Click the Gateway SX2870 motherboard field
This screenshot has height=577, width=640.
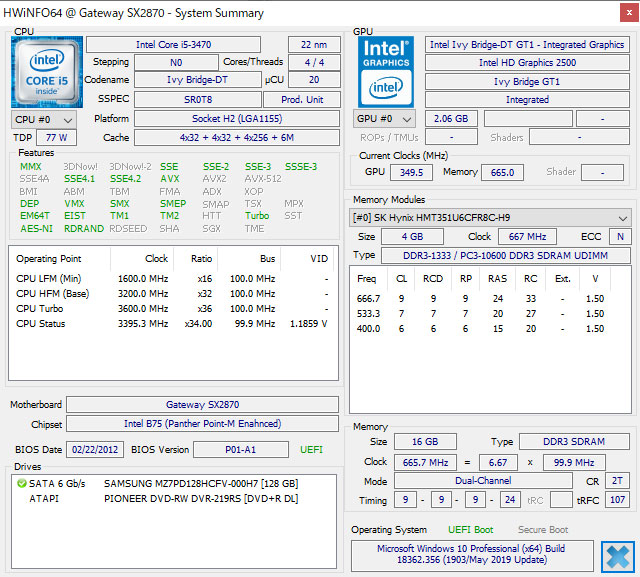(202, 404)
